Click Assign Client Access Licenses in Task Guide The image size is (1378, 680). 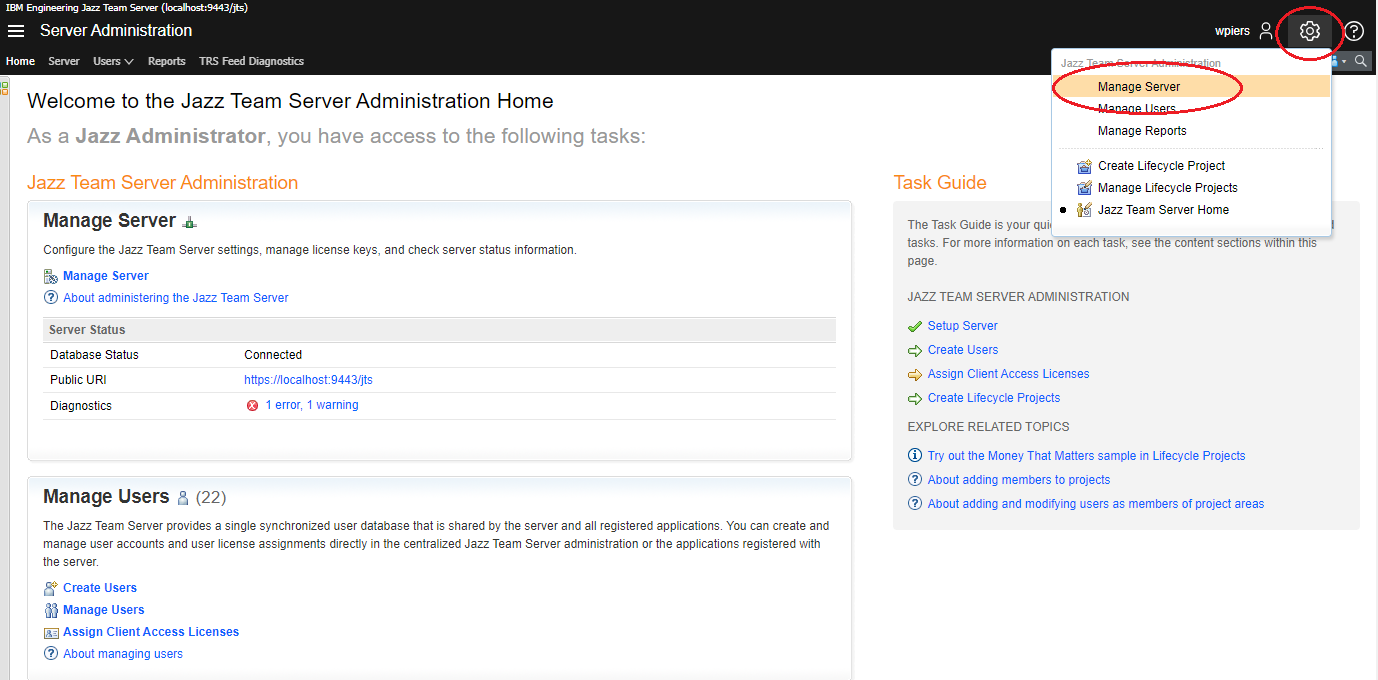(1009, 374)
